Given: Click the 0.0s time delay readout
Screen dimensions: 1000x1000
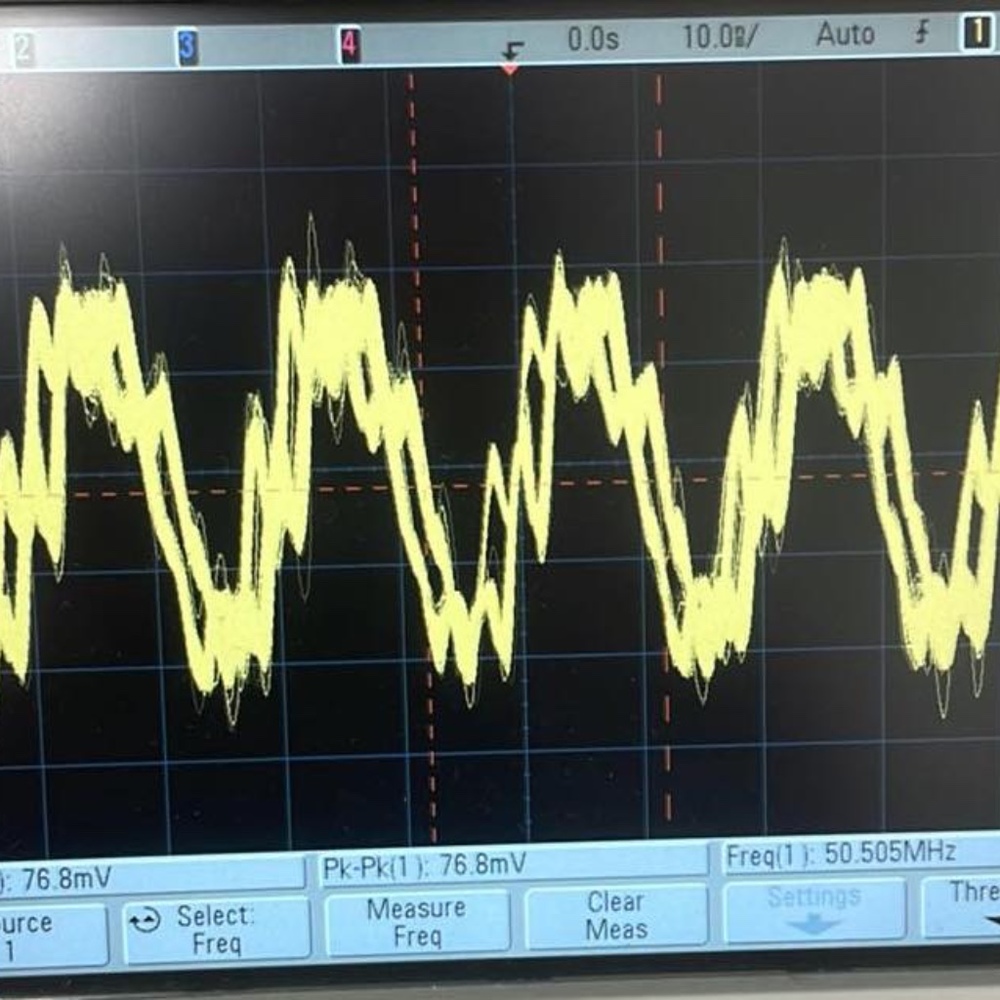Looking at the screenshot, I should point(592,40).
